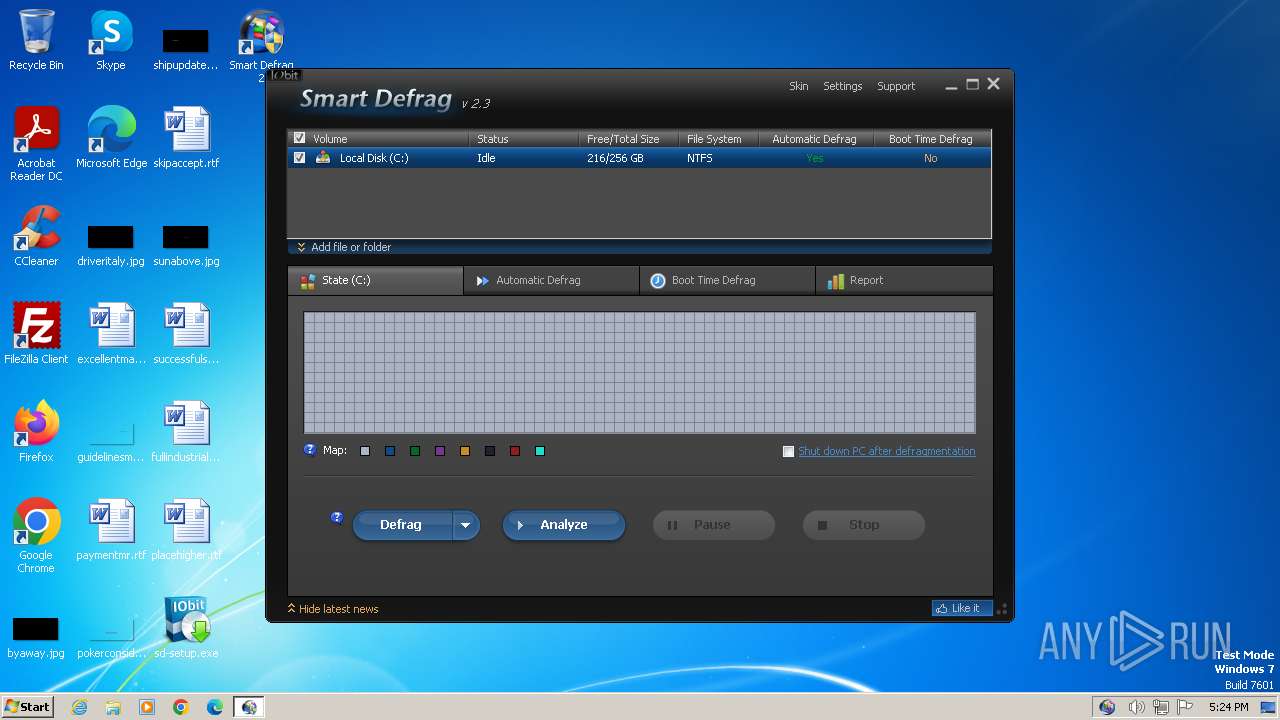Click the Free/Total Size column header
The width and height of the screenshot is (1280, 720).
coord(628,139)
